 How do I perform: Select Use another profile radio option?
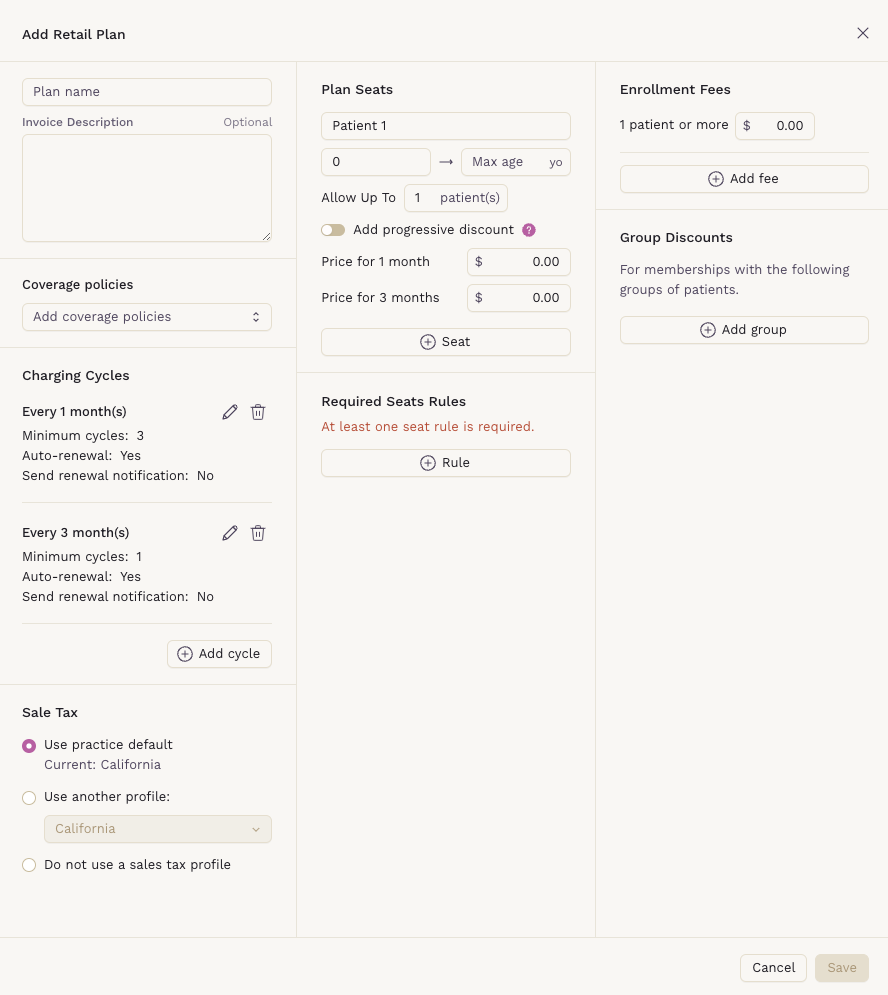pos(29,798)
